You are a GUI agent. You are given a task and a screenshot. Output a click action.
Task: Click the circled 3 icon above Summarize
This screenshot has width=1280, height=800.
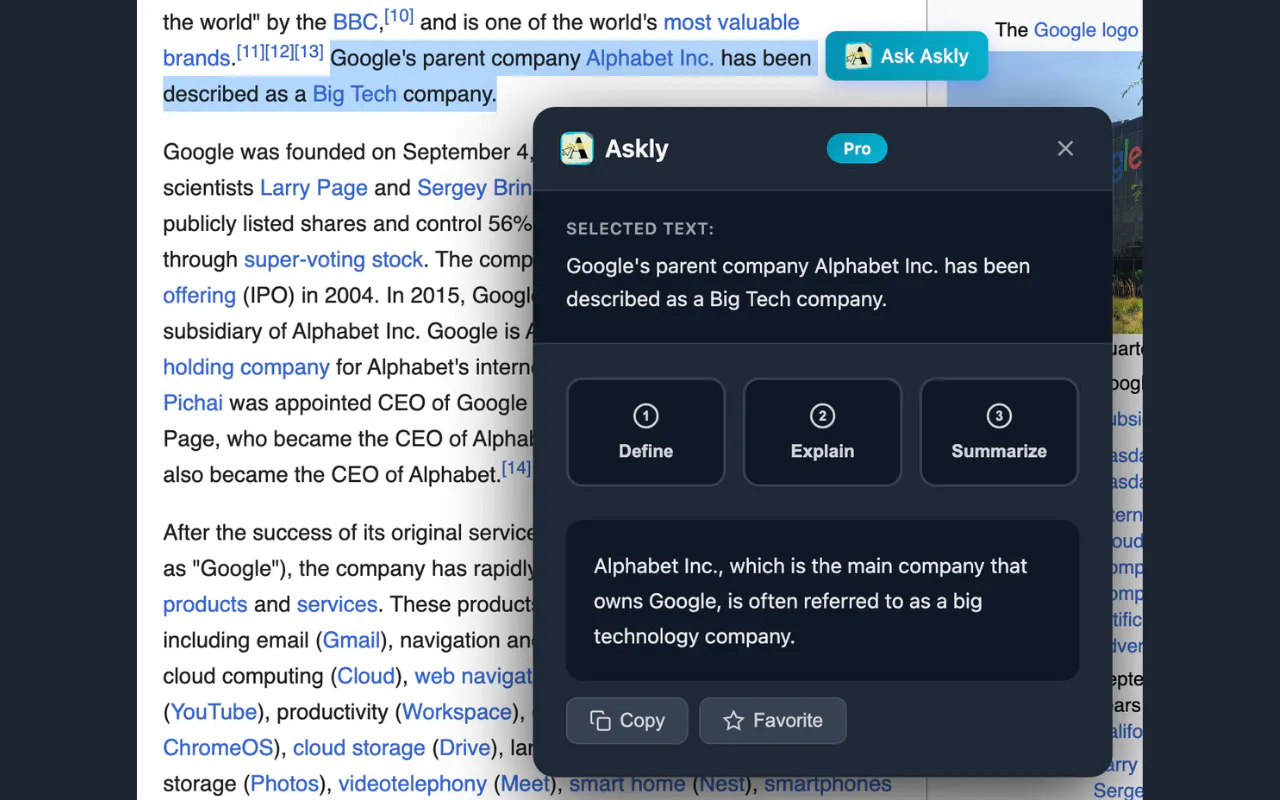(999, 416)
